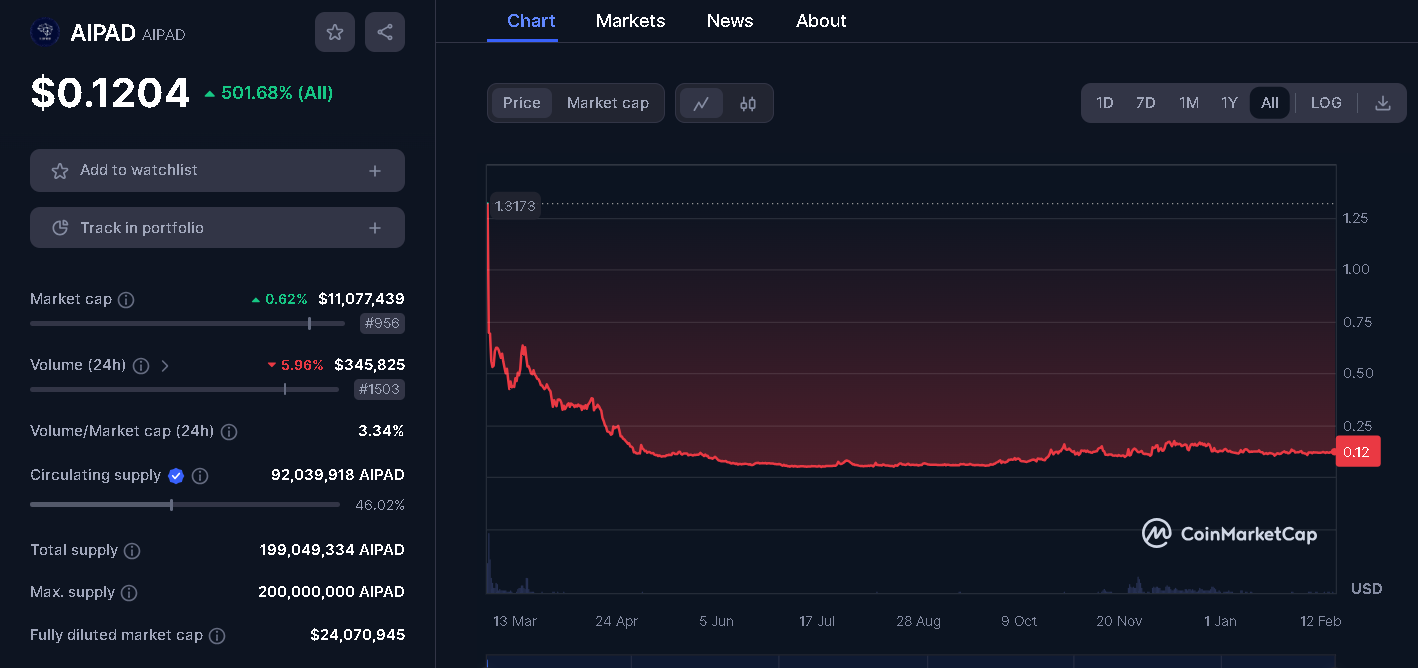
Task: Expand the Volume 24h details chevron
Action: pyautogui.click(x=164, y=366)
